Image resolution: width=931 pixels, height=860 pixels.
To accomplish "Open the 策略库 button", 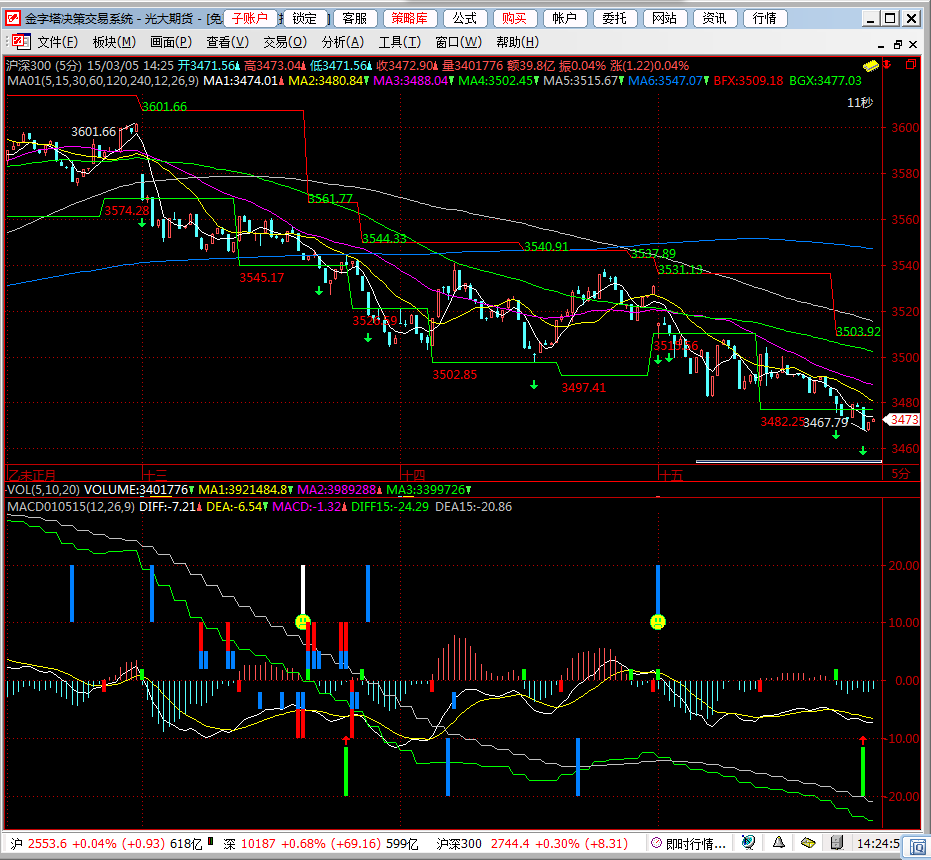I will click(x=409, y=18).
